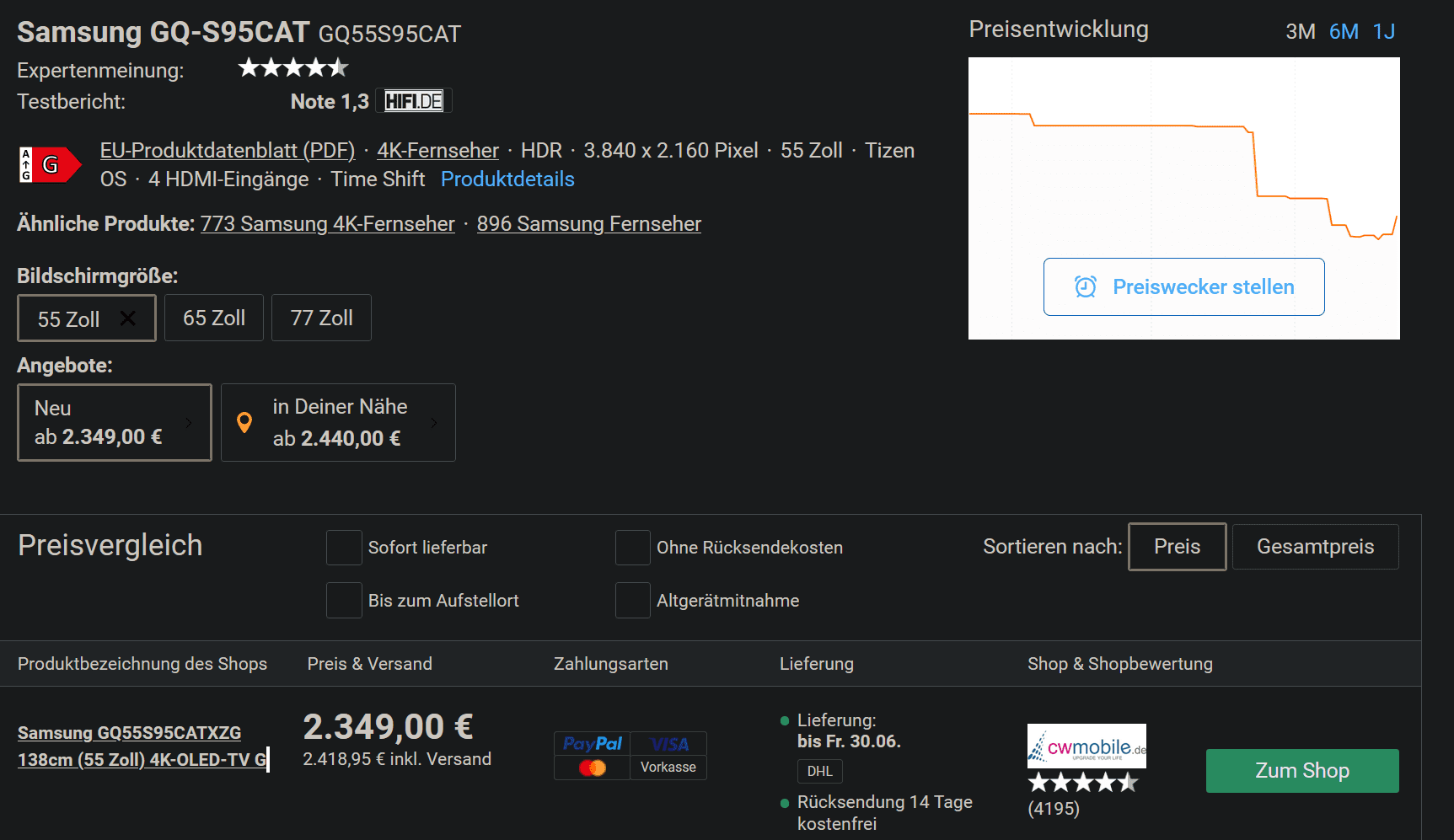Viewport: 1454px width, 840px height.
Task: Click the HIFI.DE test report logo
Action: coord(414,101)
